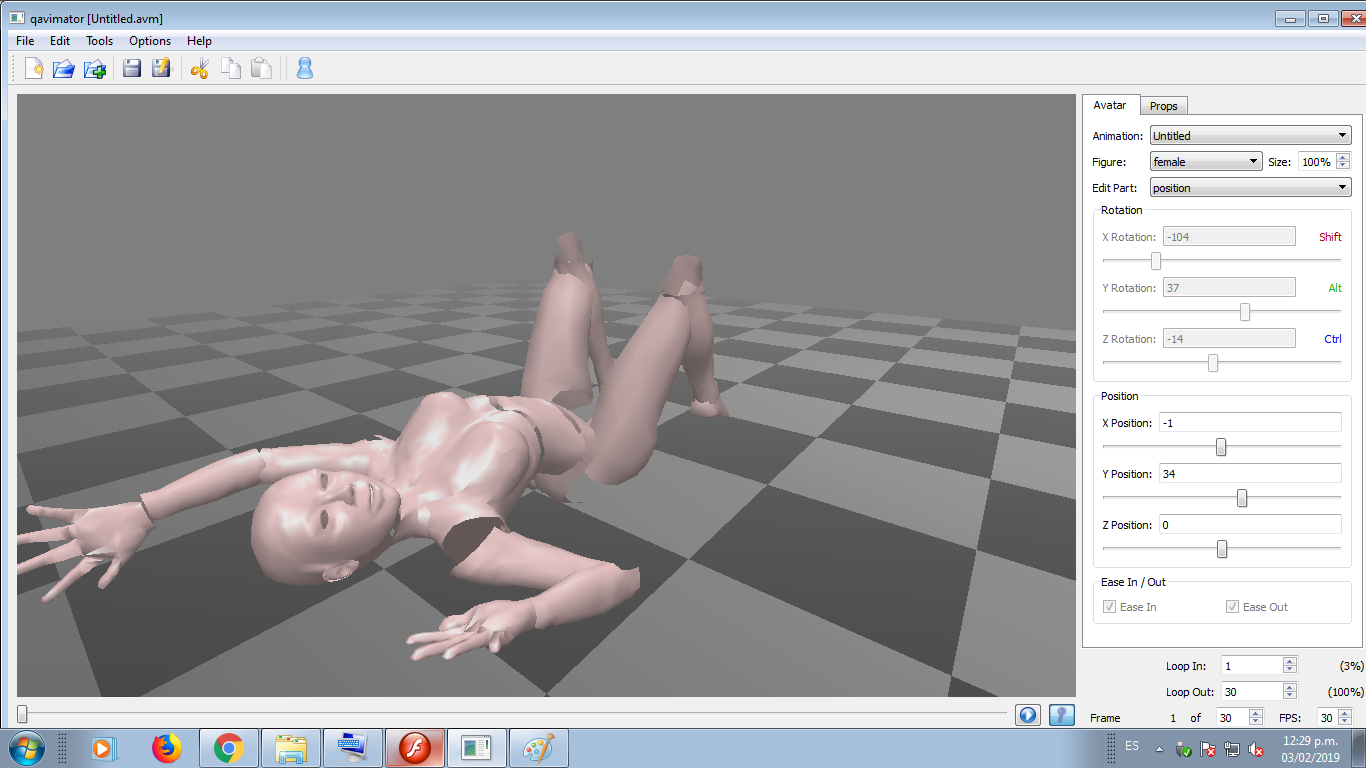Image resolution: width=1366 pixels, height=768 pixels.
Task: Click the blue avatar figure toolbar icon
Action: click(305, 68)
